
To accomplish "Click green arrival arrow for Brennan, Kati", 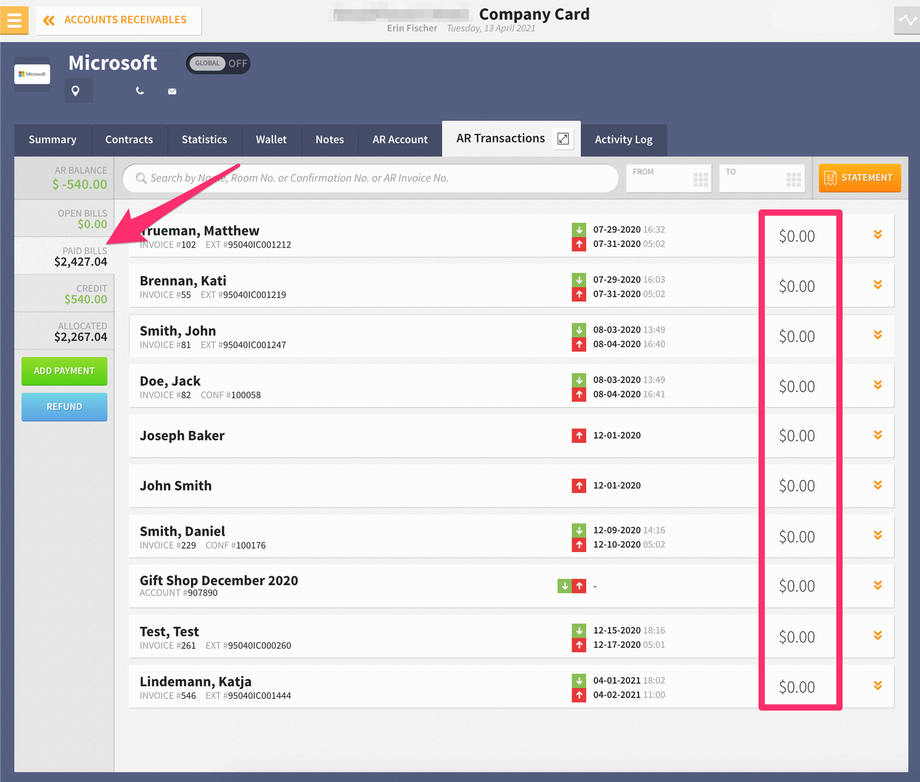I will [579, 280].
